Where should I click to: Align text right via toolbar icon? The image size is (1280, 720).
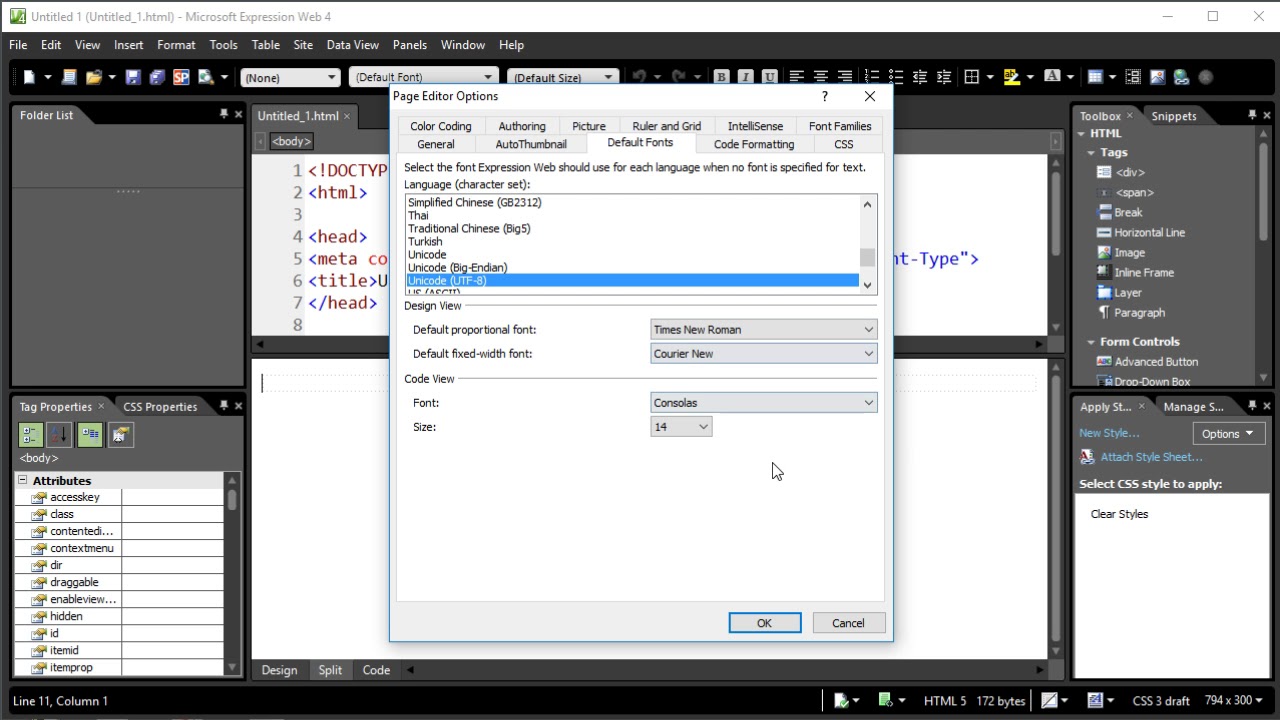845,77
